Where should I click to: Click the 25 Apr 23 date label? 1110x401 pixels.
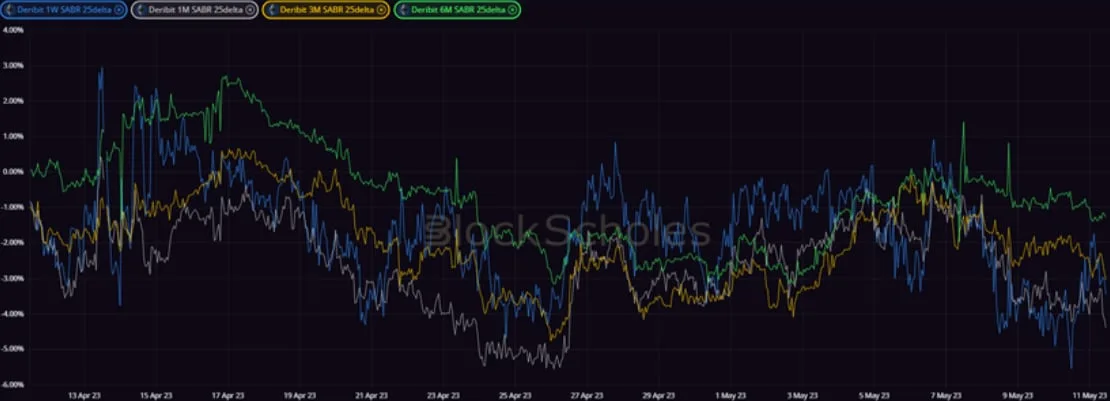[515, 395]
